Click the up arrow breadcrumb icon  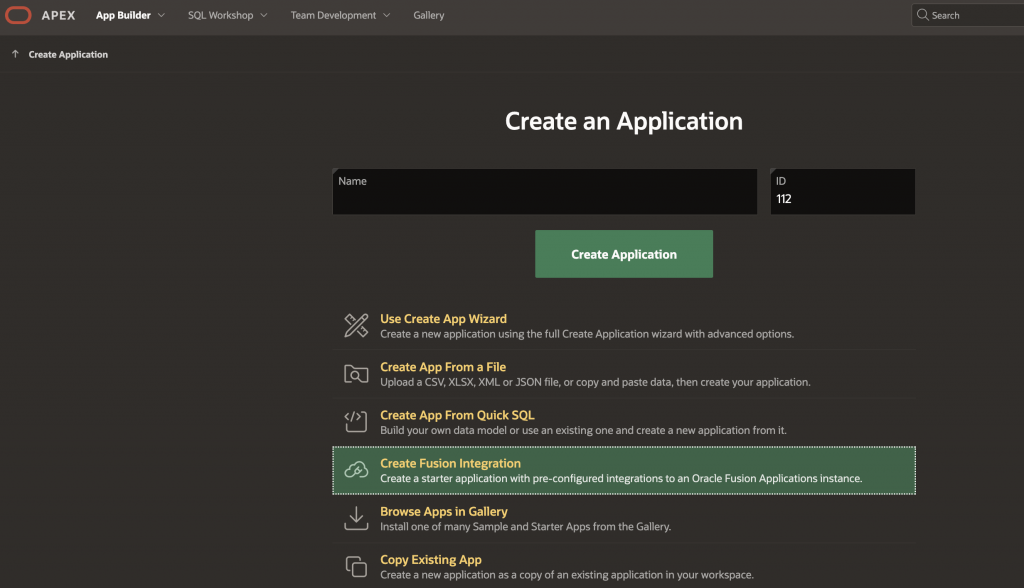point(15,54)
